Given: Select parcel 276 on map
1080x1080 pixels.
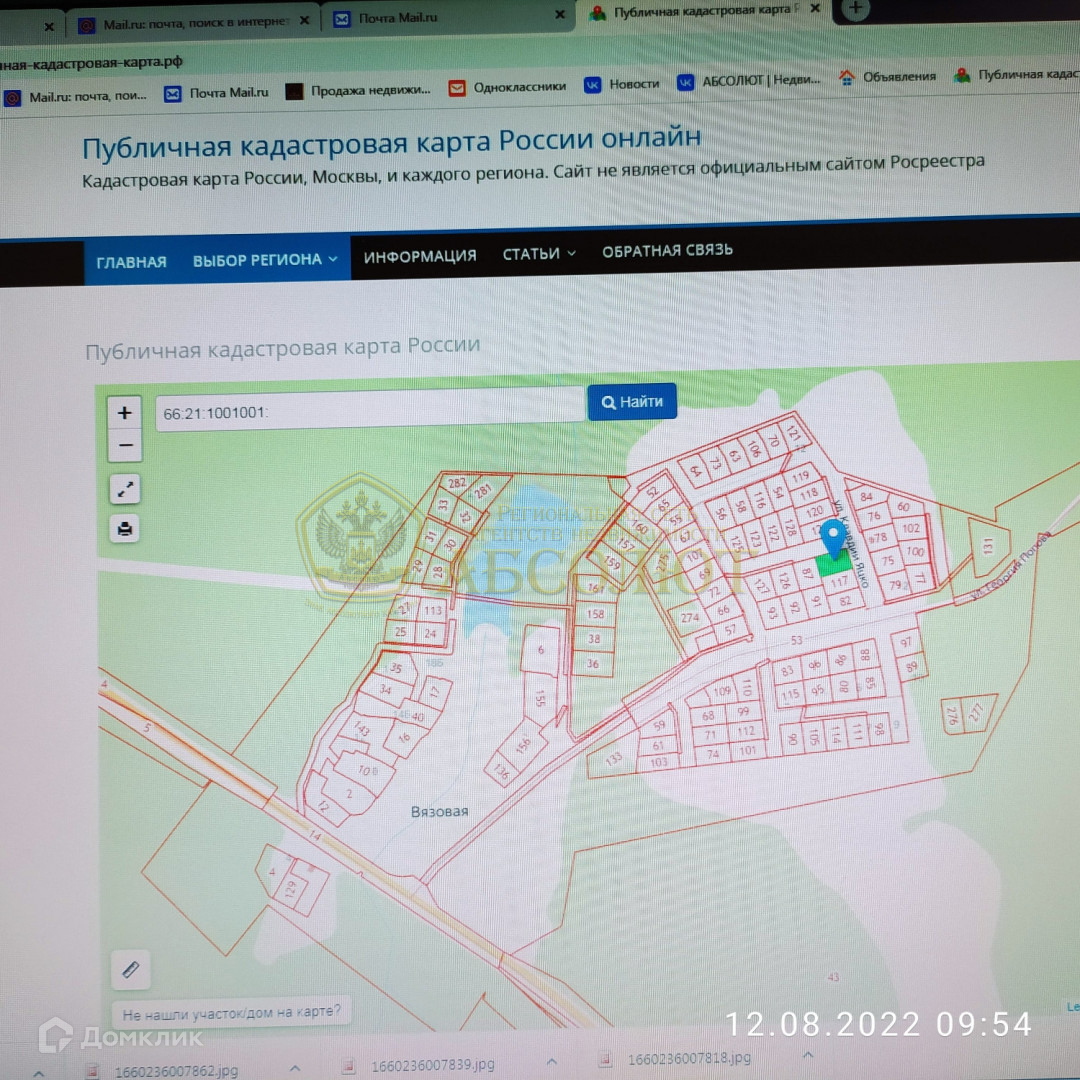Looking at the screenshot, I should [952, 717].
